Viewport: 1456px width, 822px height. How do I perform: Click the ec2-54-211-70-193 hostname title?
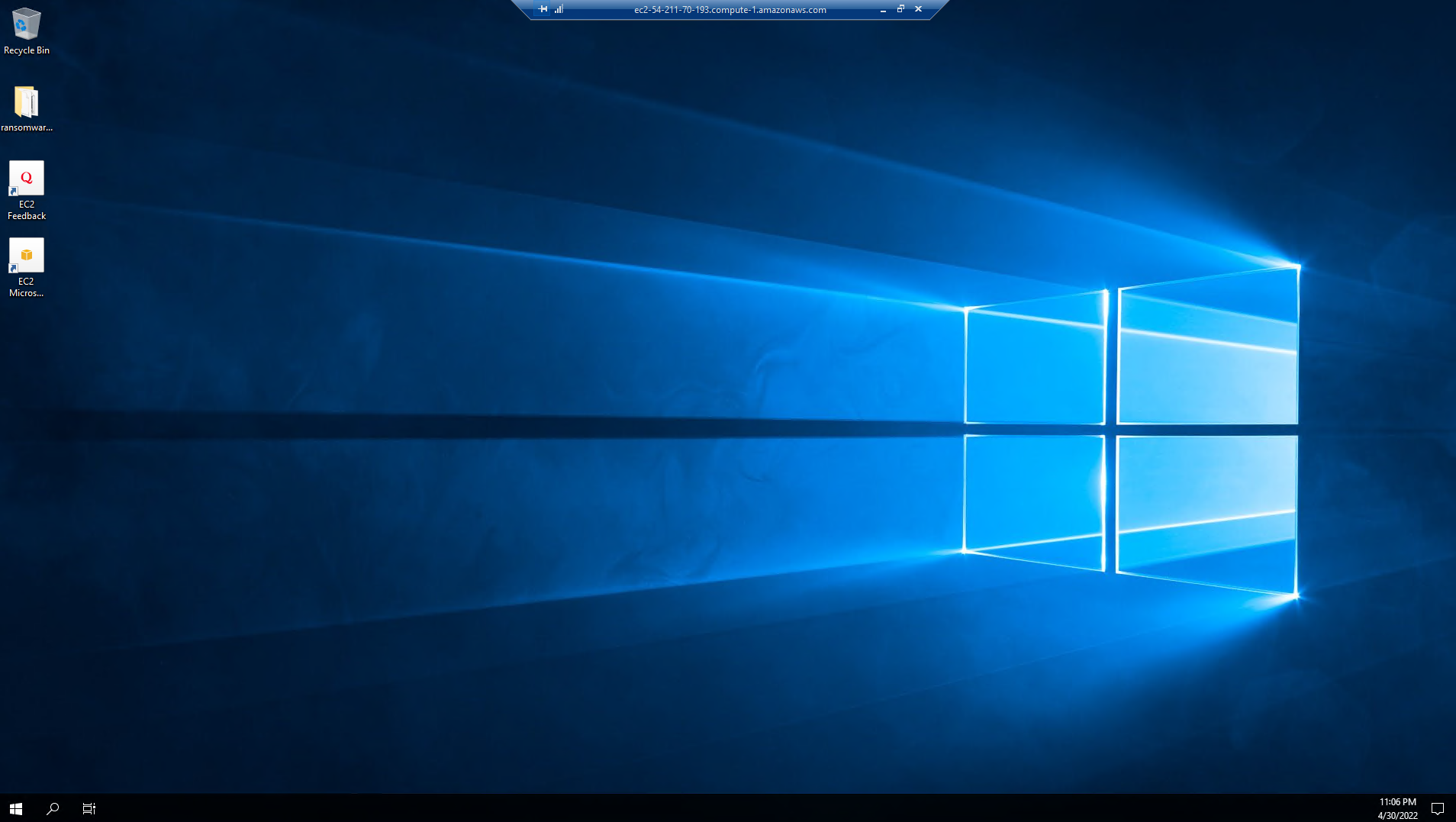click(x=730, y=10)
